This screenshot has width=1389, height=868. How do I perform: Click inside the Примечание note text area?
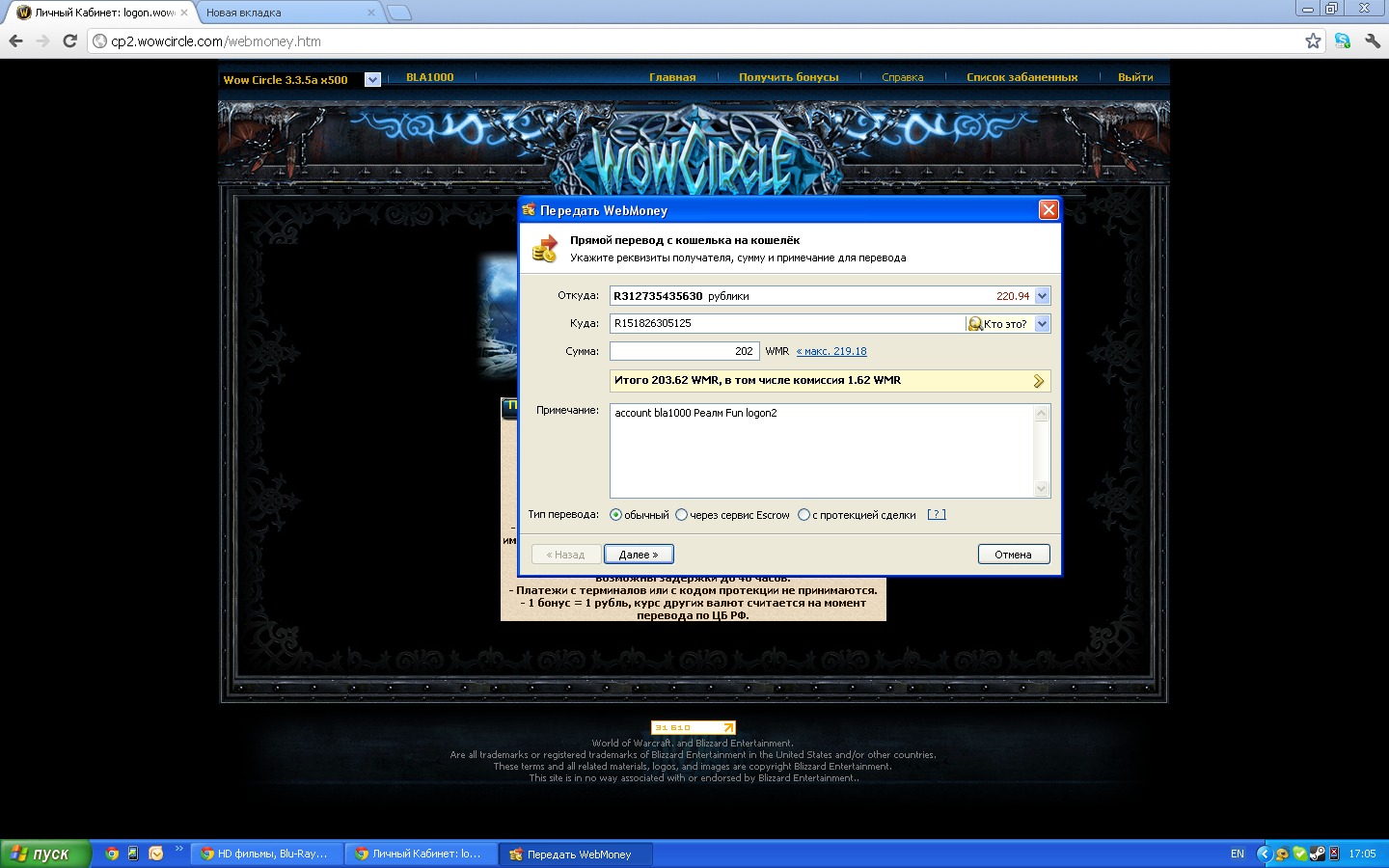[822, 451]
